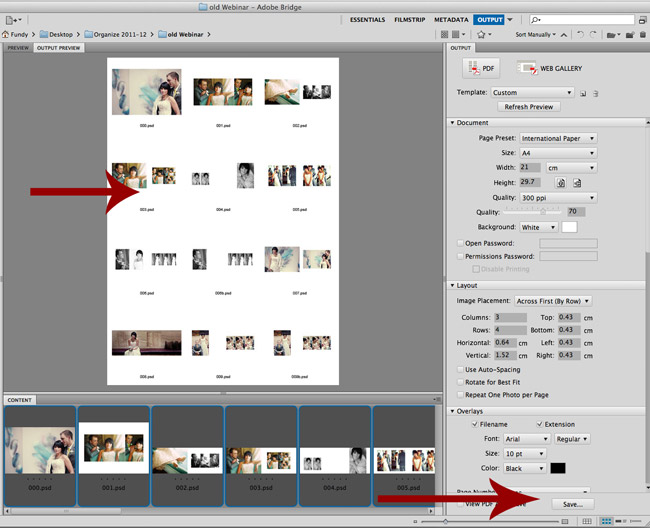Go to Desktop in breadcrumb path

point(56,34)
